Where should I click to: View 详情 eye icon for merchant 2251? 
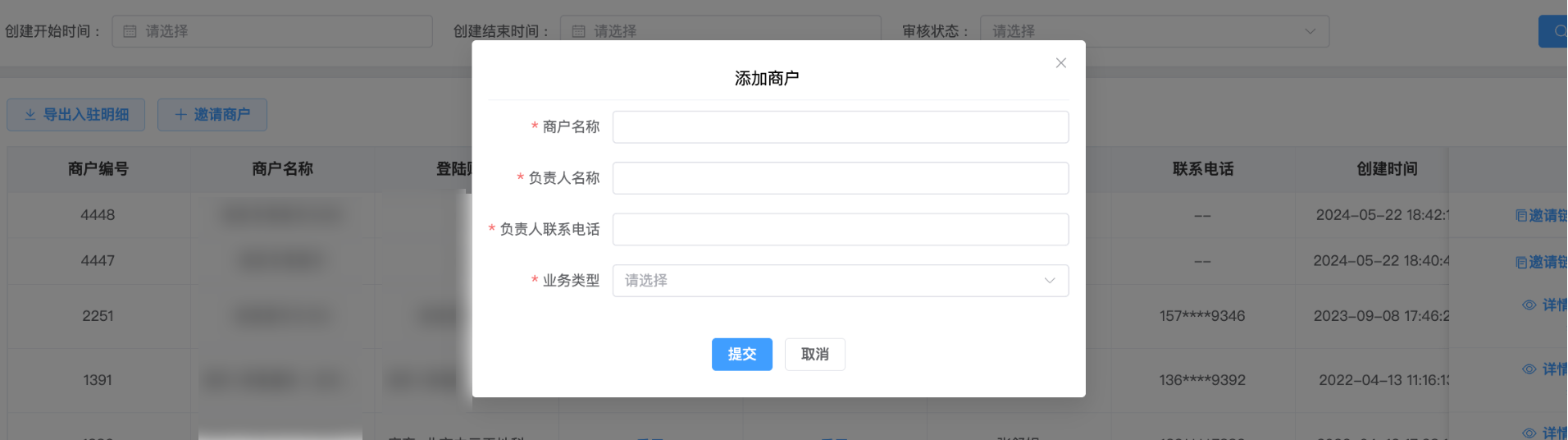(1529, 305)
